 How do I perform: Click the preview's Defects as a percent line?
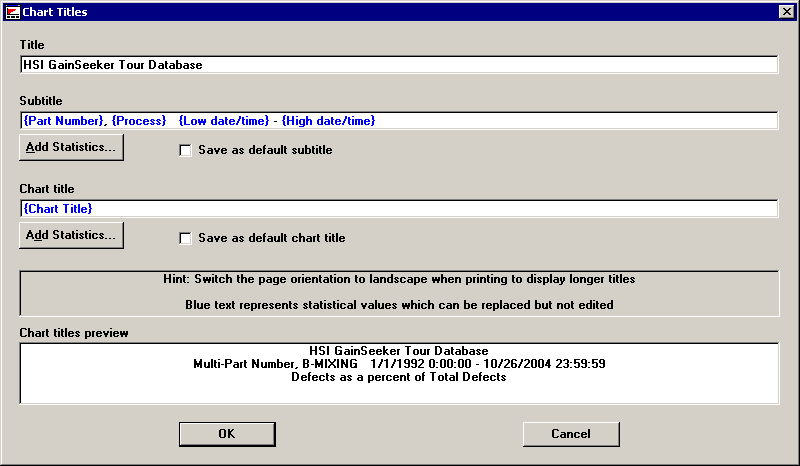pyautogui.click(x=399, y=377)
